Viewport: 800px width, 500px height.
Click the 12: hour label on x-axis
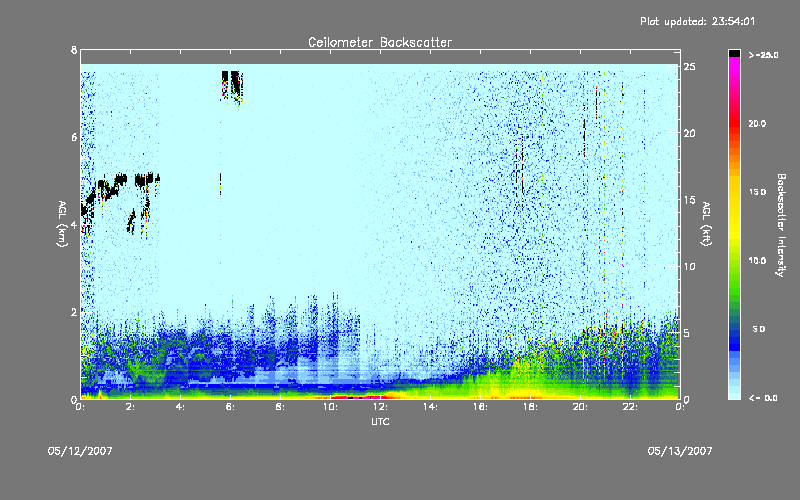[380, 407]
